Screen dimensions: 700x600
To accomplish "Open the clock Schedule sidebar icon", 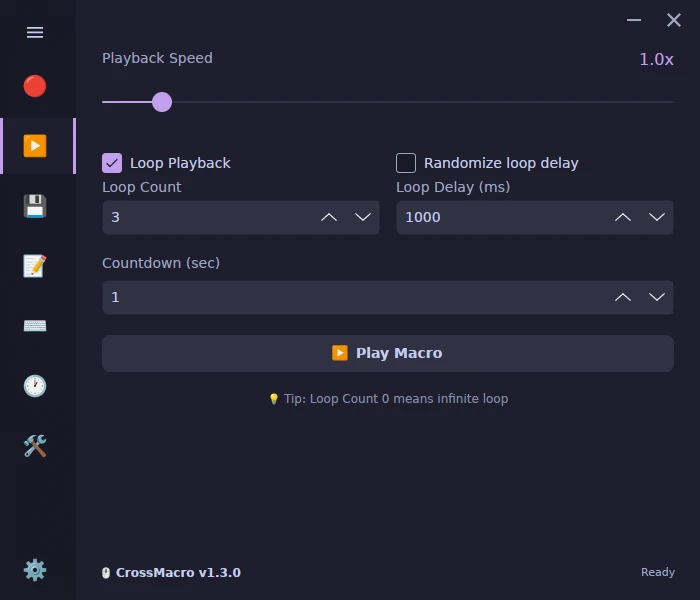I will click(35, 386).
